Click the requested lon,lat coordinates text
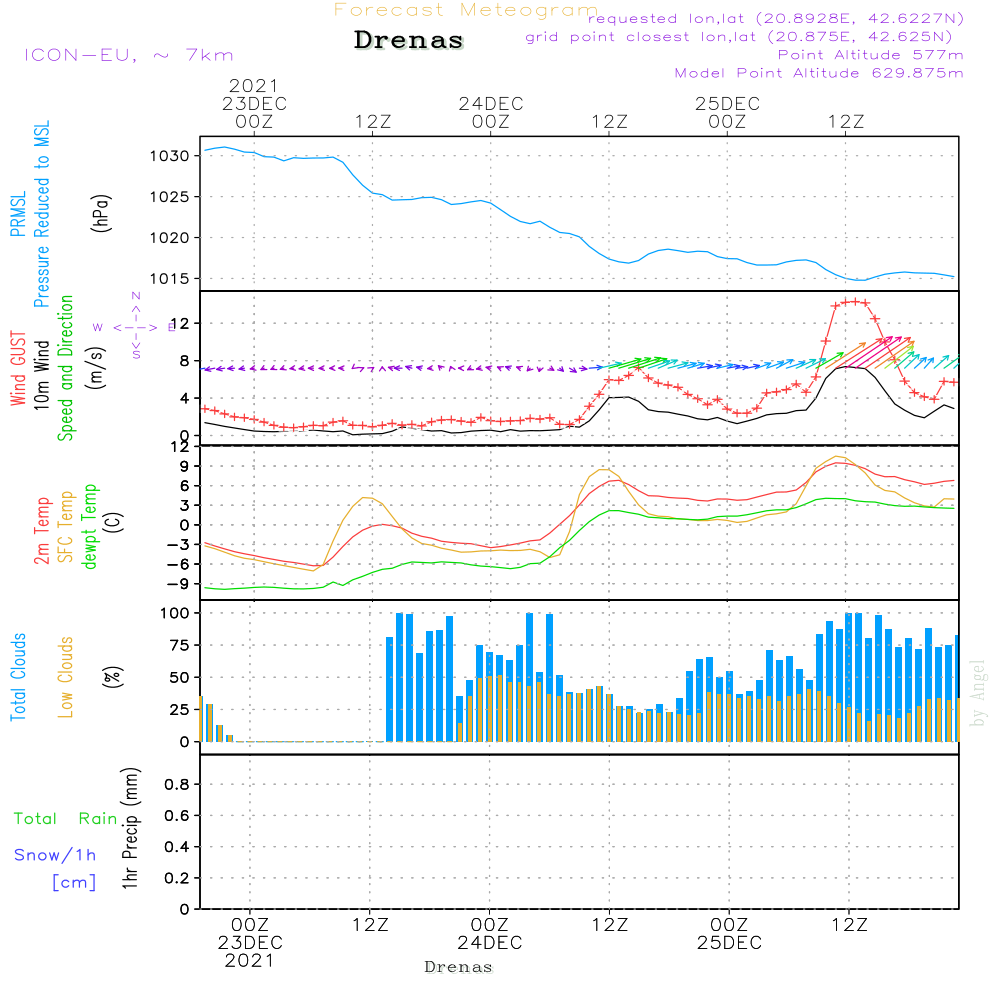Screen dimensions: 1000x1000 775,19
